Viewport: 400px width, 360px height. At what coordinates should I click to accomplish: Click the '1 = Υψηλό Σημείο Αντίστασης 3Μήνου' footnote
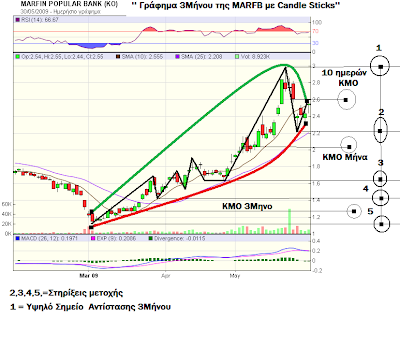point(90,307)
